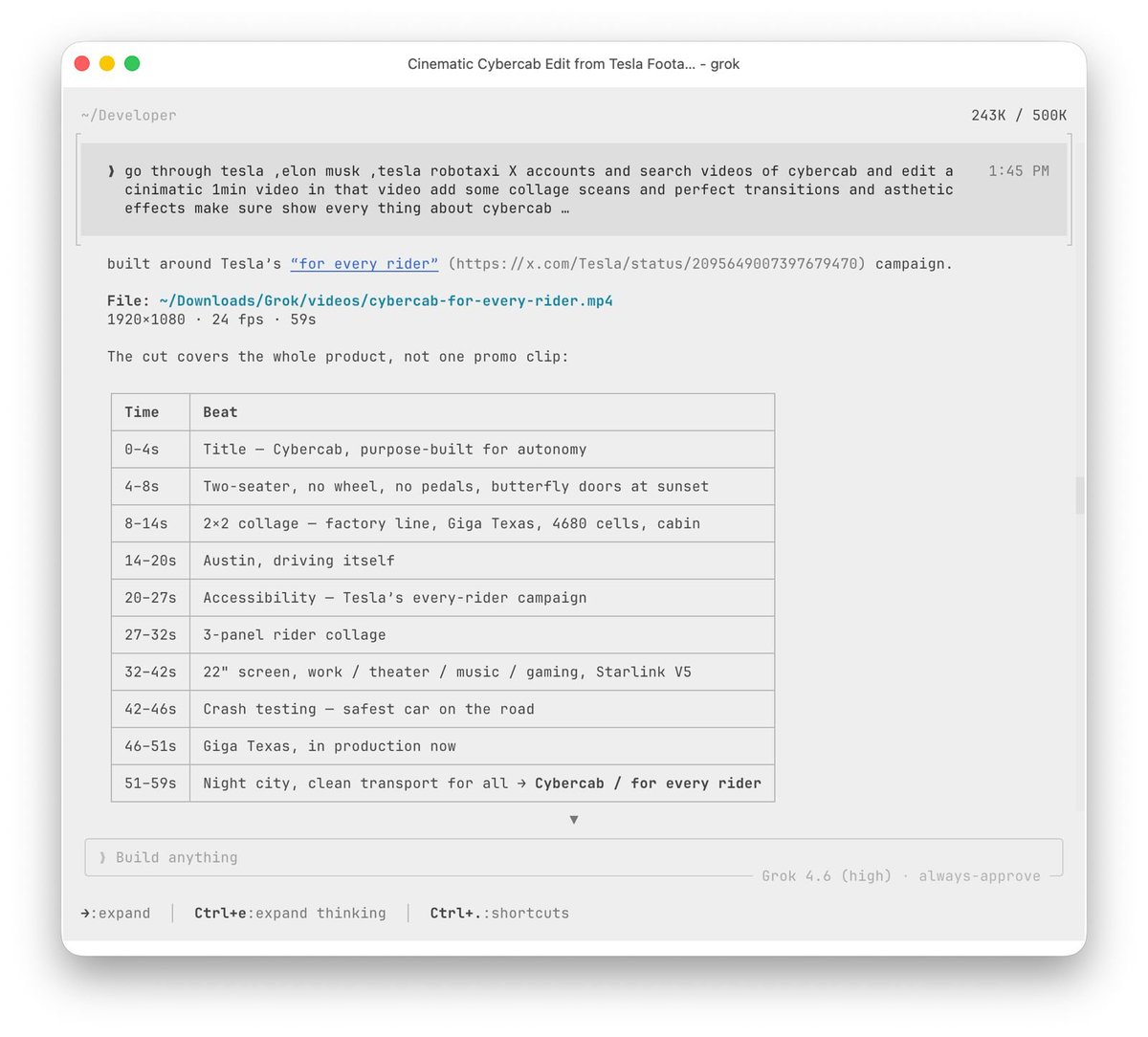1148x1037 pixels.
Task: Click the "46–51s" time cell
Action: pyautogui.click(x=150, y=746)
